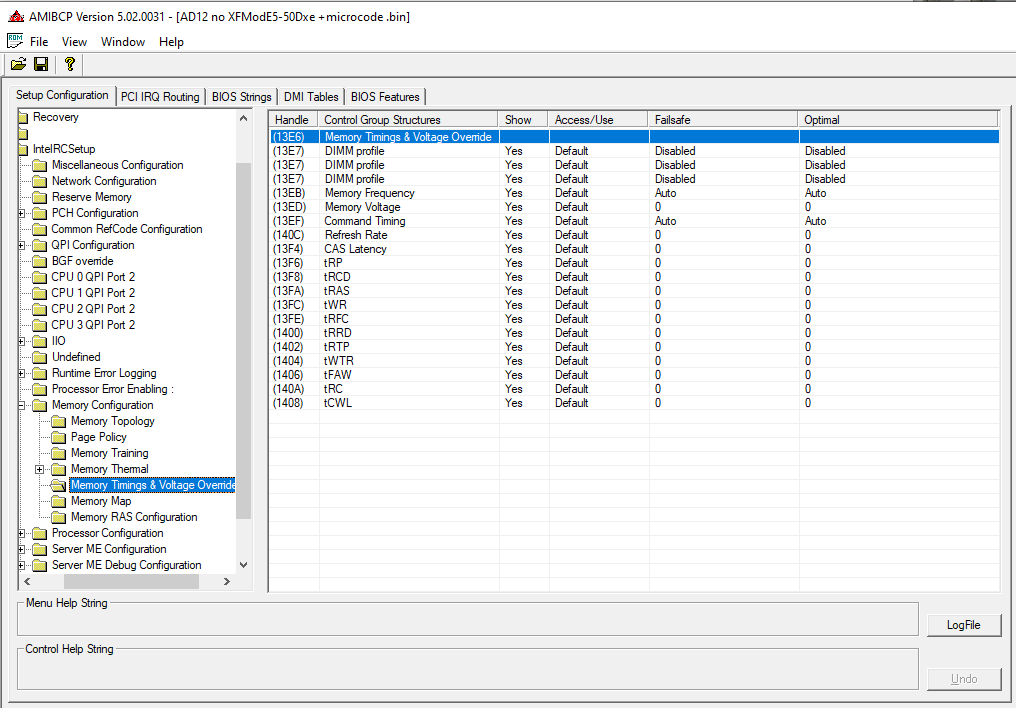
Task: Click the Access/Use column header
Action: point(599,119)
